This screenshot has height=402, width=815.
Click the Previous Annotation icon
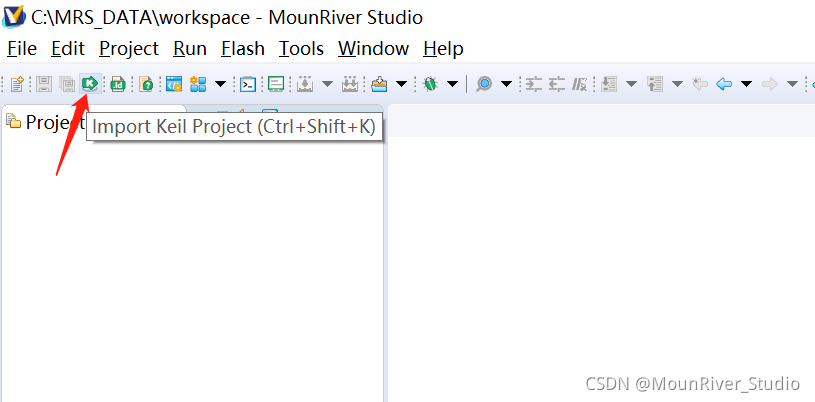pyautogui.click(x=654, y=84)
